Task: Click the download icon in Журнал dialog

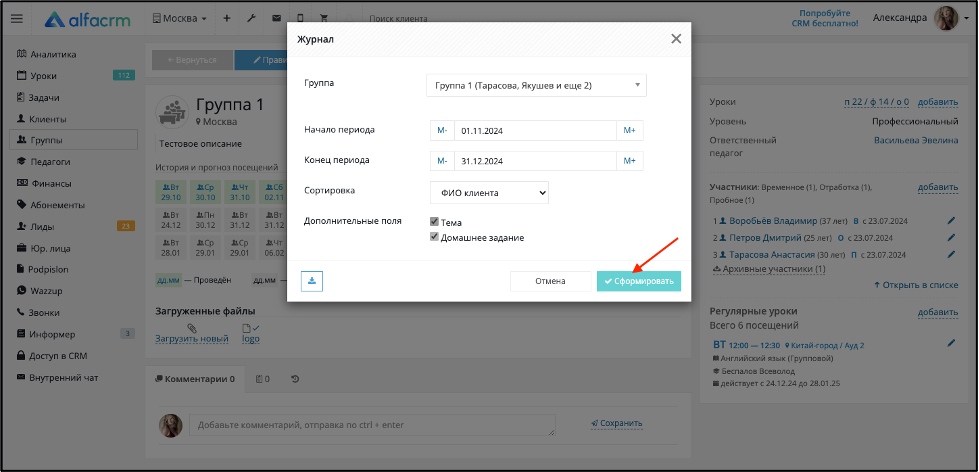Action: [312, 281]
